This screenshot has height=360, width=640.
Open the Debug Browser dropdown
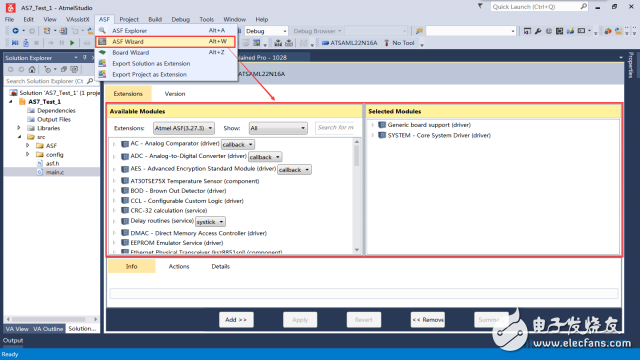point(317,31)
